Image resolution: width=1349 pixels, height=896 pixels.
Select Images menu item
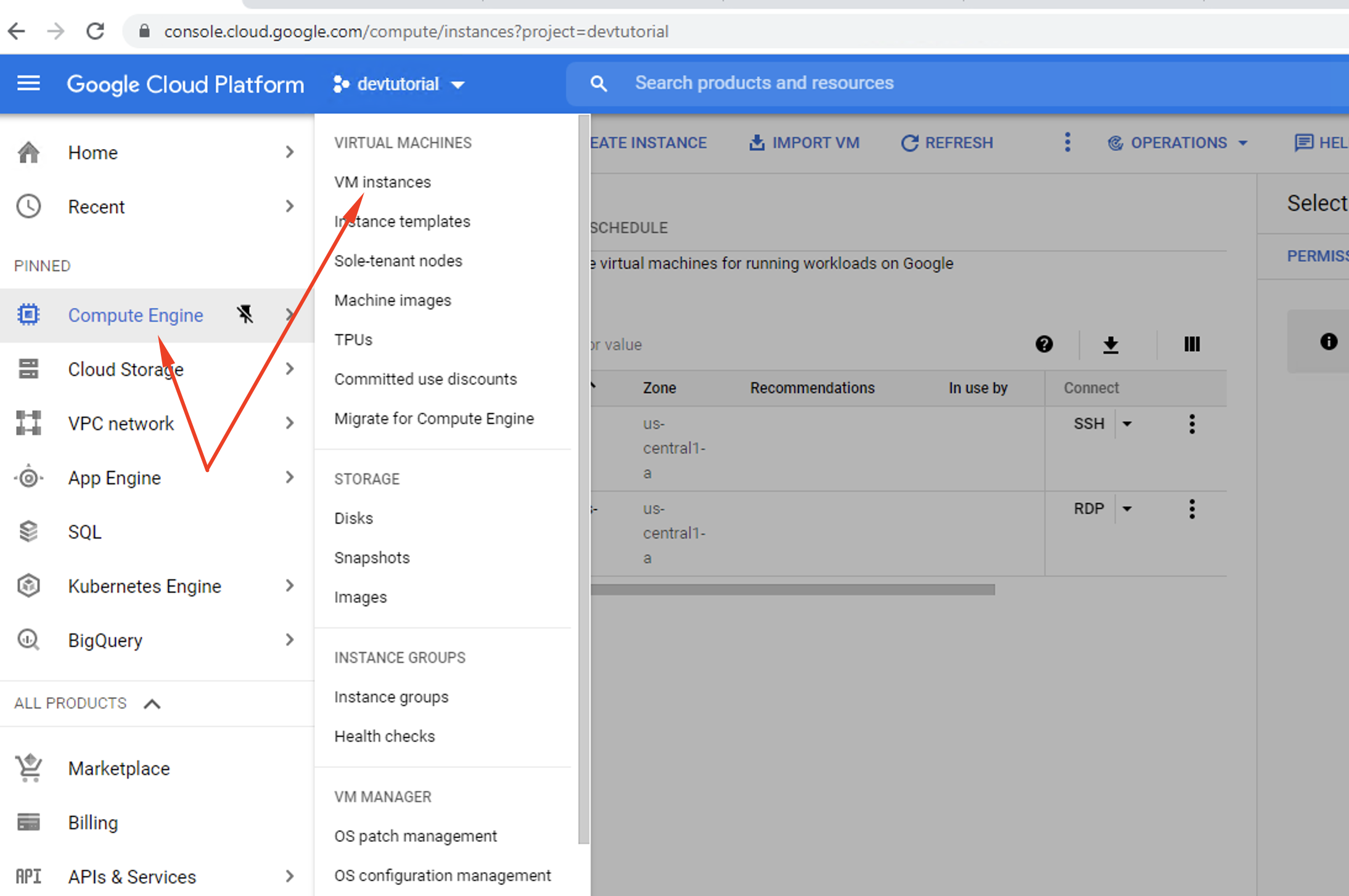[x=360, y=597]
